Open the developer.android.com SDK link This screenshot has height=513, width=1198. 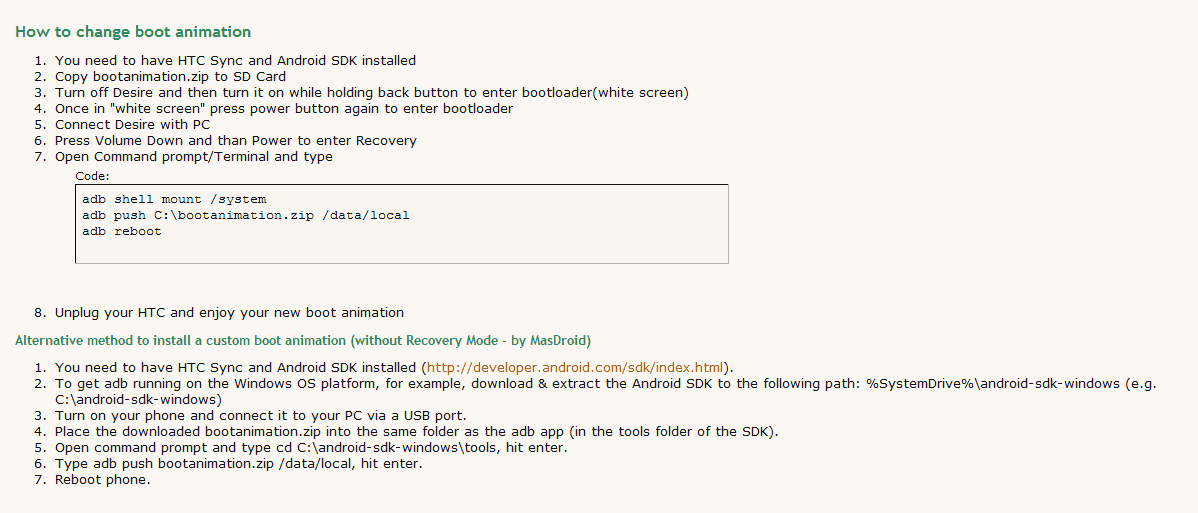(575, 367)
